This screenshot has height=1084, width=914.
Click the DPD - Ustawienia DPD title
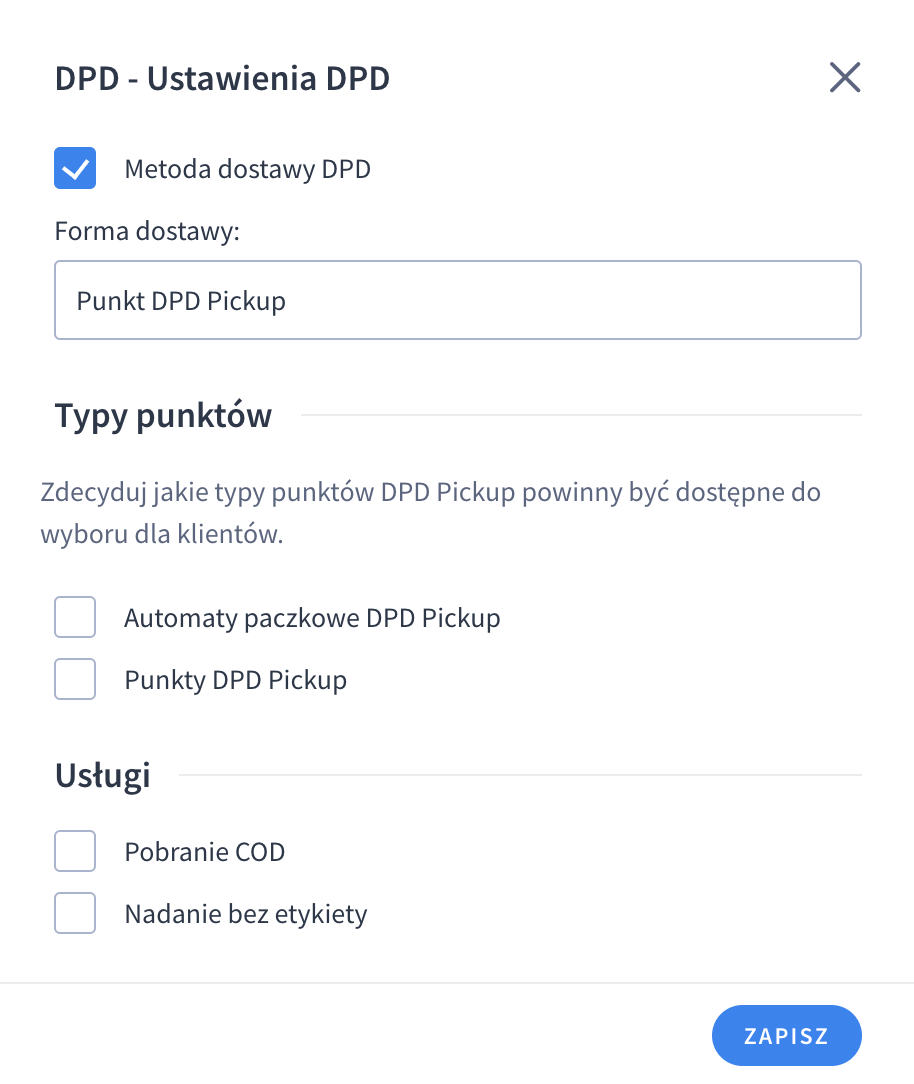point(222,77)
